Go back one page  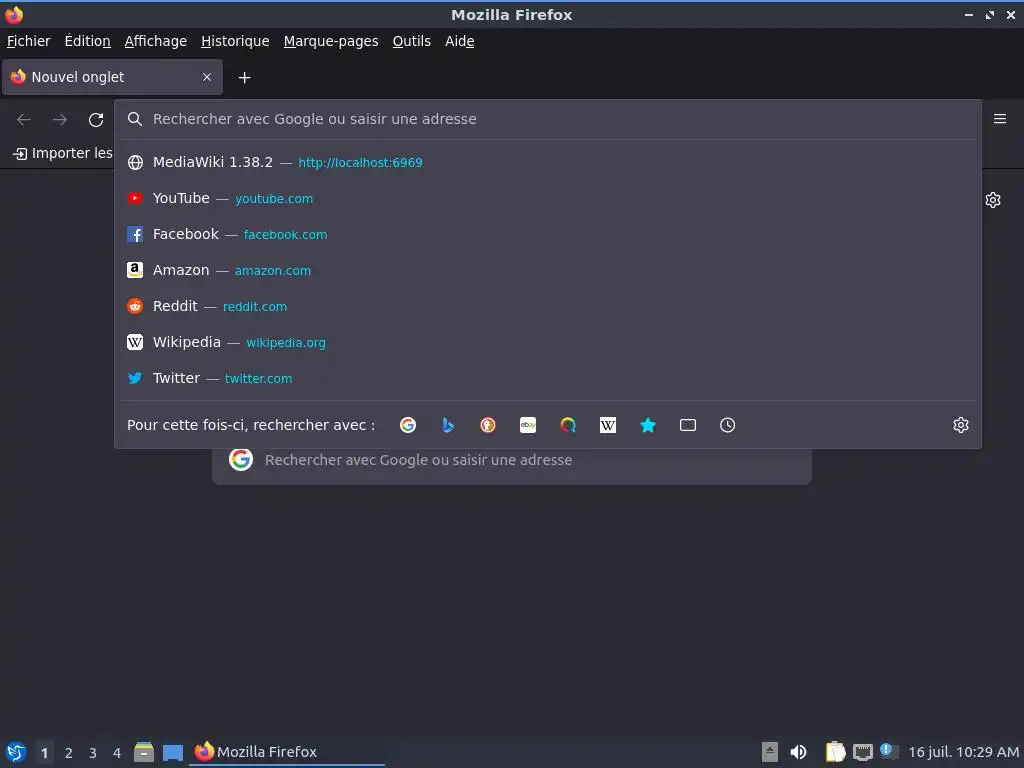tap(24, 120)
